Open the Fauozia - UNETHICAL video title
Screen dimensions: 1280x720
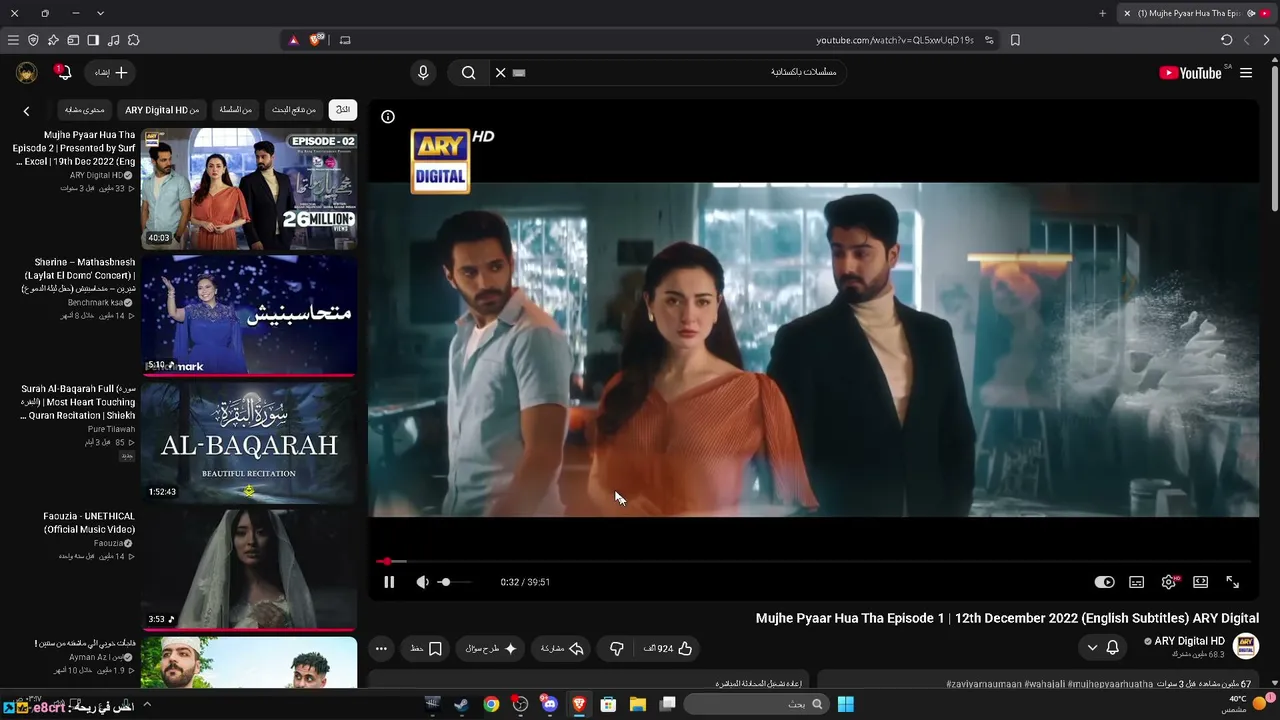pyautogui.click(x=89, y=523)
